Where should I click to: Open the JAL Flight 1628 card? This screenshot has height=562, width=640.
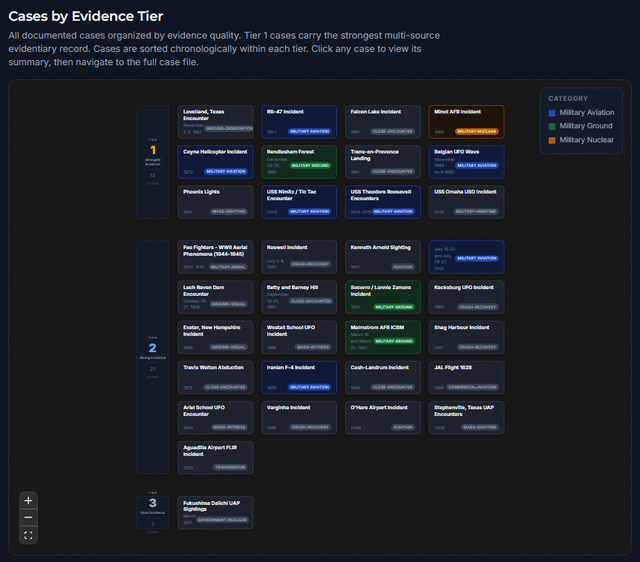click(x=467, y=377)
